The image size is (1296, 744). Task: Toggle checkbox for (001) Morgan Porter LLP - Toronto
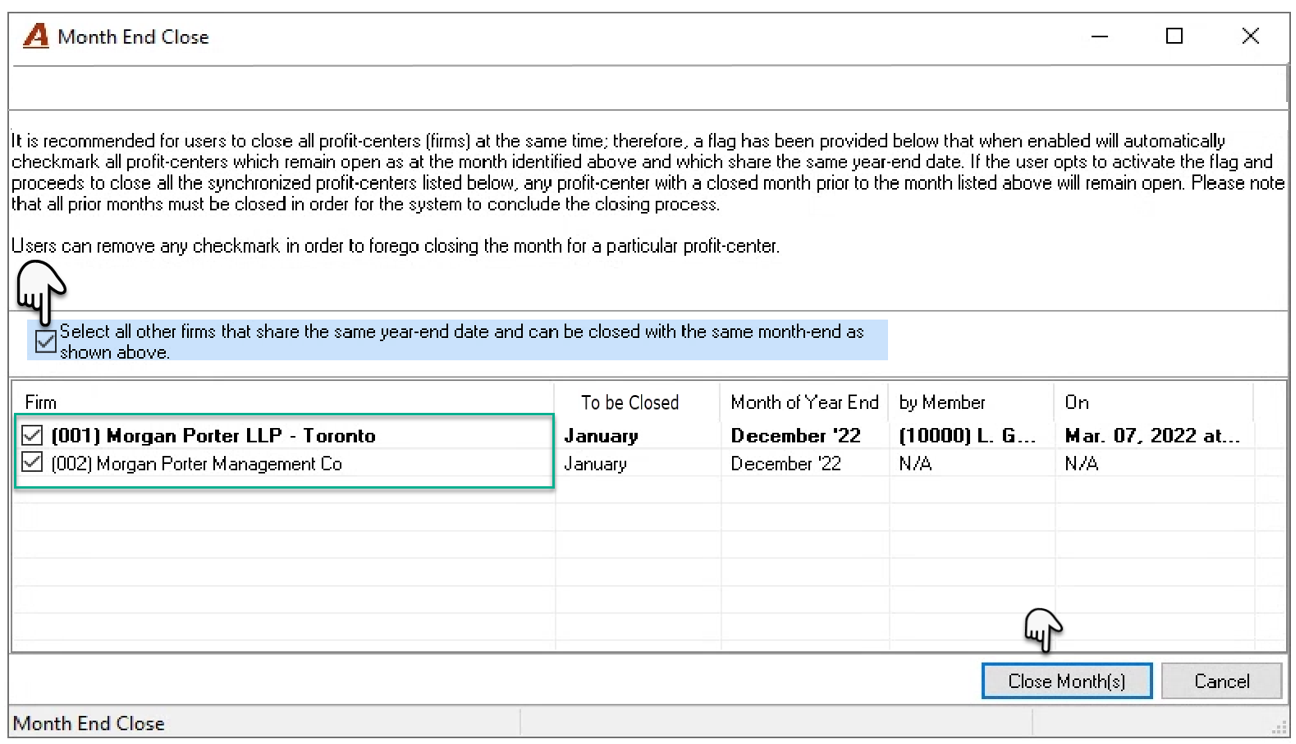point(32,435)
